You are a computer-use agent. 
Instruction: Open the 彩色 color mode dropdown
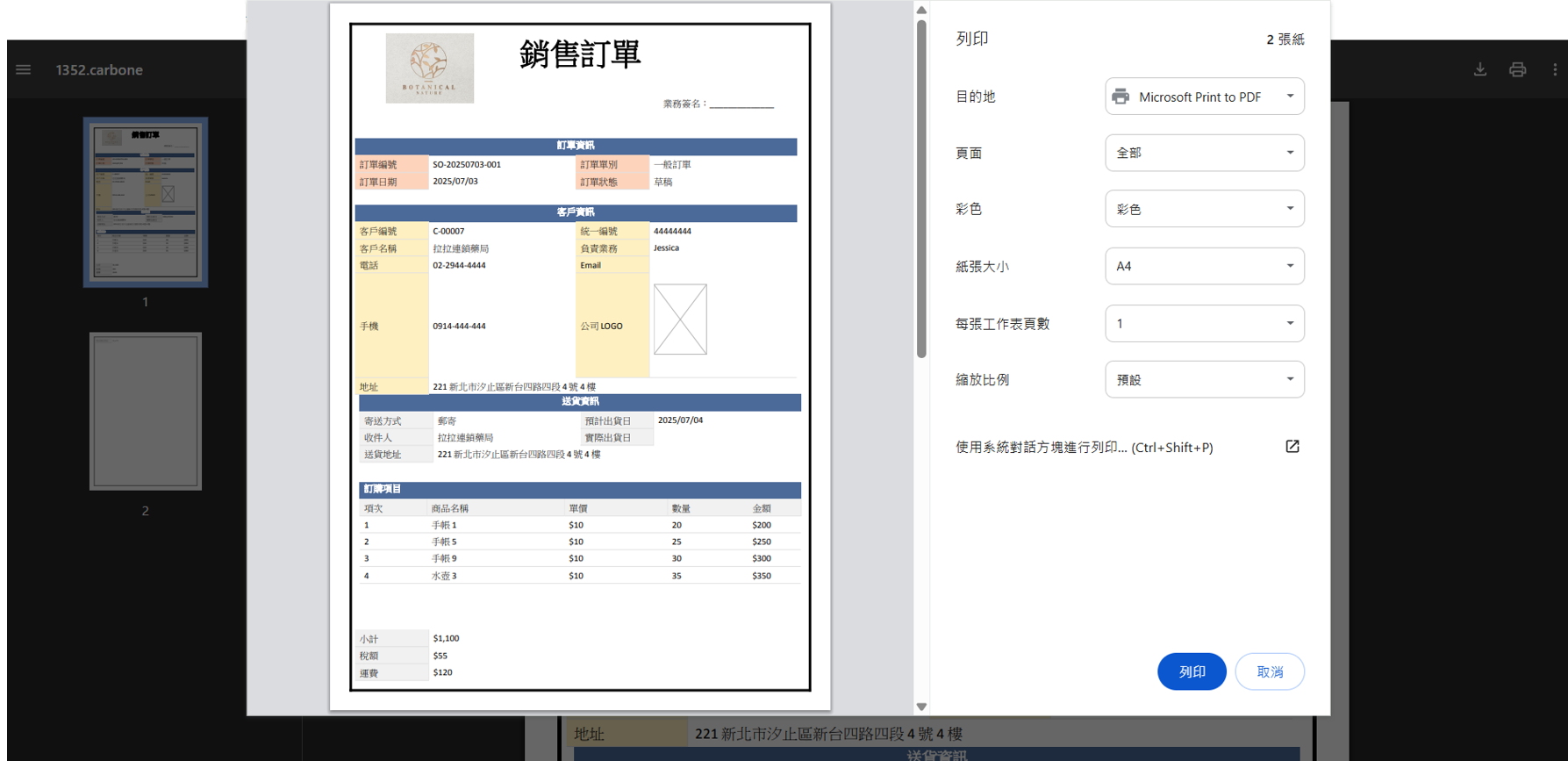[1204, 209]
